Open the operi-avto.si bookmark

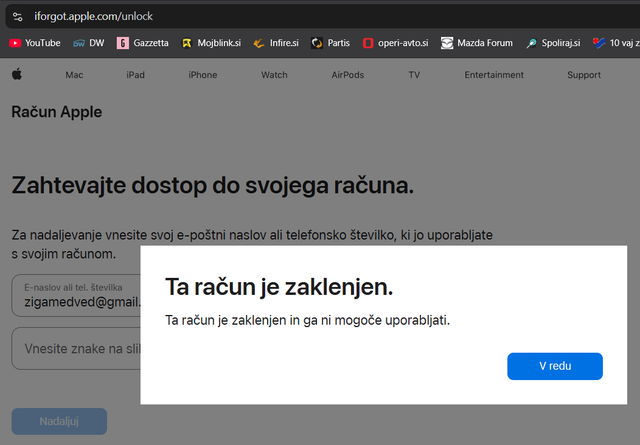pos(396,43)
